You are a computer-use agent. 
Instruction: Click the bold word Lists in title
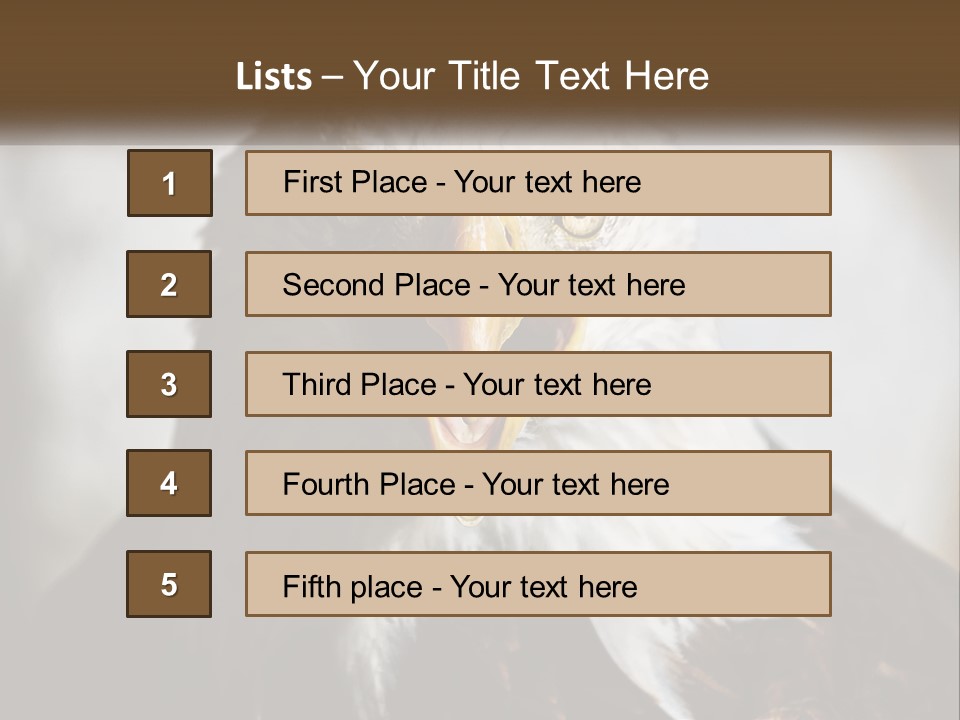(x=274, y=77)
